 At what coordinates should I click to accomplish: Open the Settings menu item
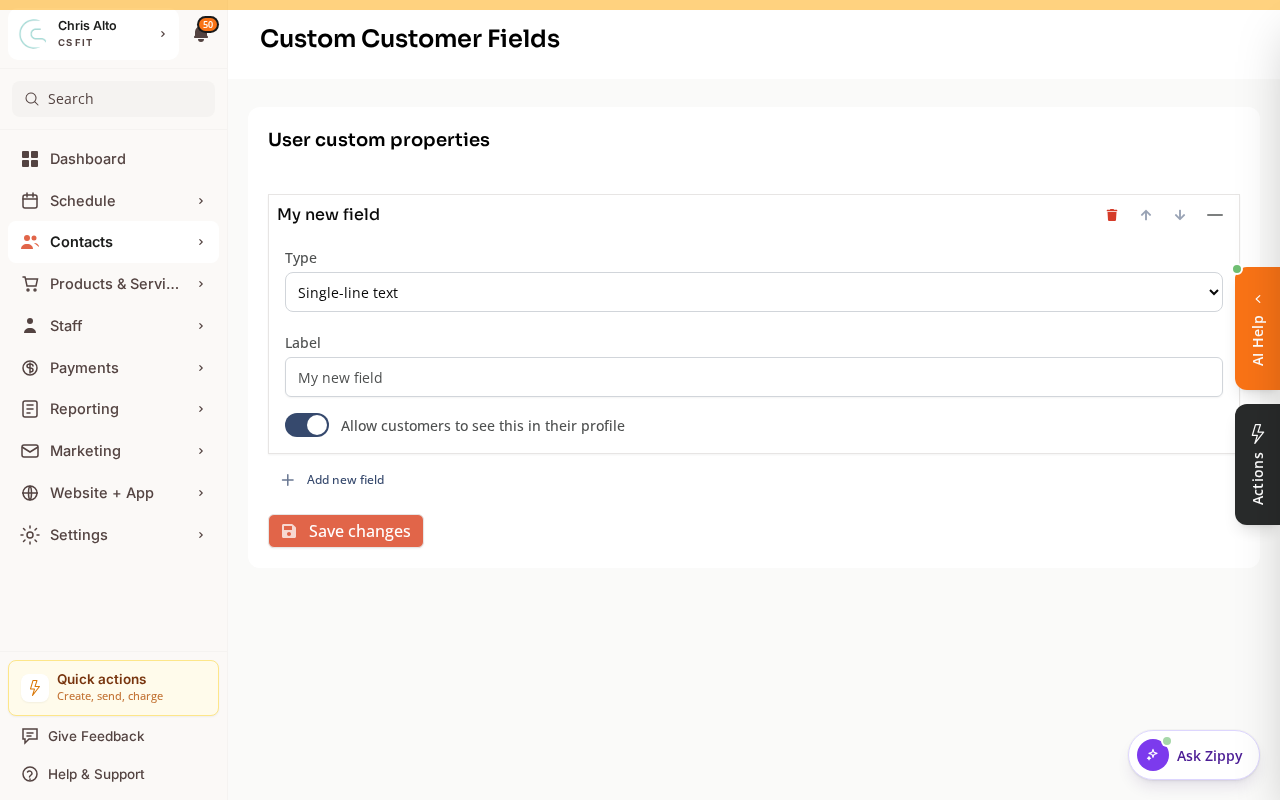[113, 535]
